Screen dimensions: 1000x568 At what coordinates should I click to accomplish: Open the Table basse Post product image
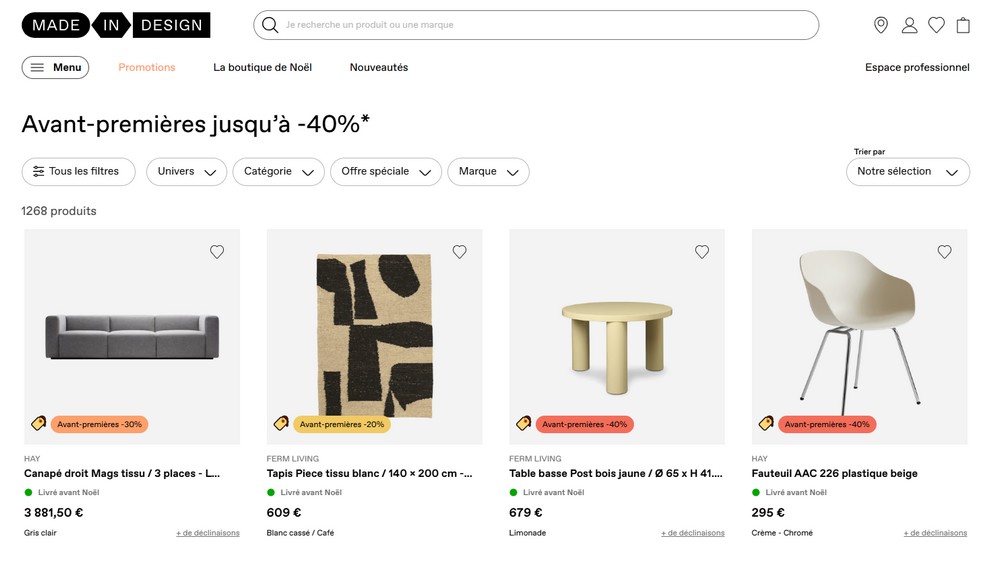pos(617,336)
